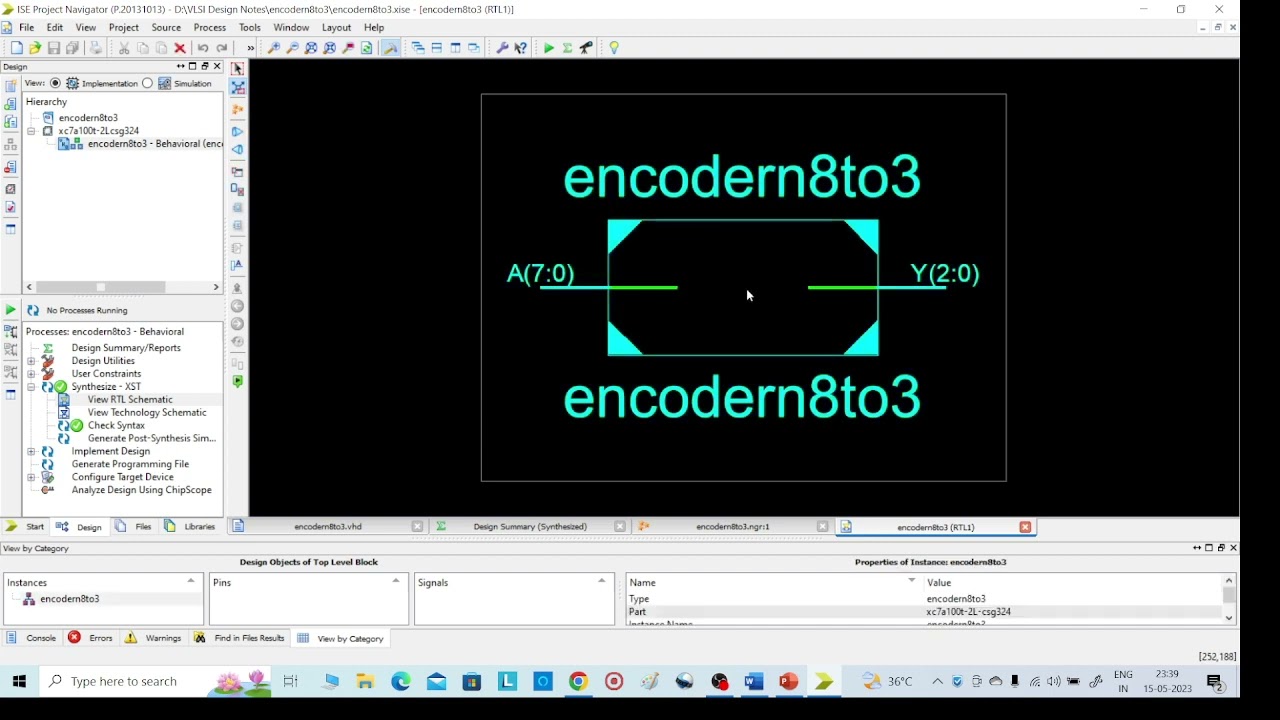This screenshot has width=1280, height=720.
Task: Click the Pins column sort arrow
Action: click(x=396, y=581)
